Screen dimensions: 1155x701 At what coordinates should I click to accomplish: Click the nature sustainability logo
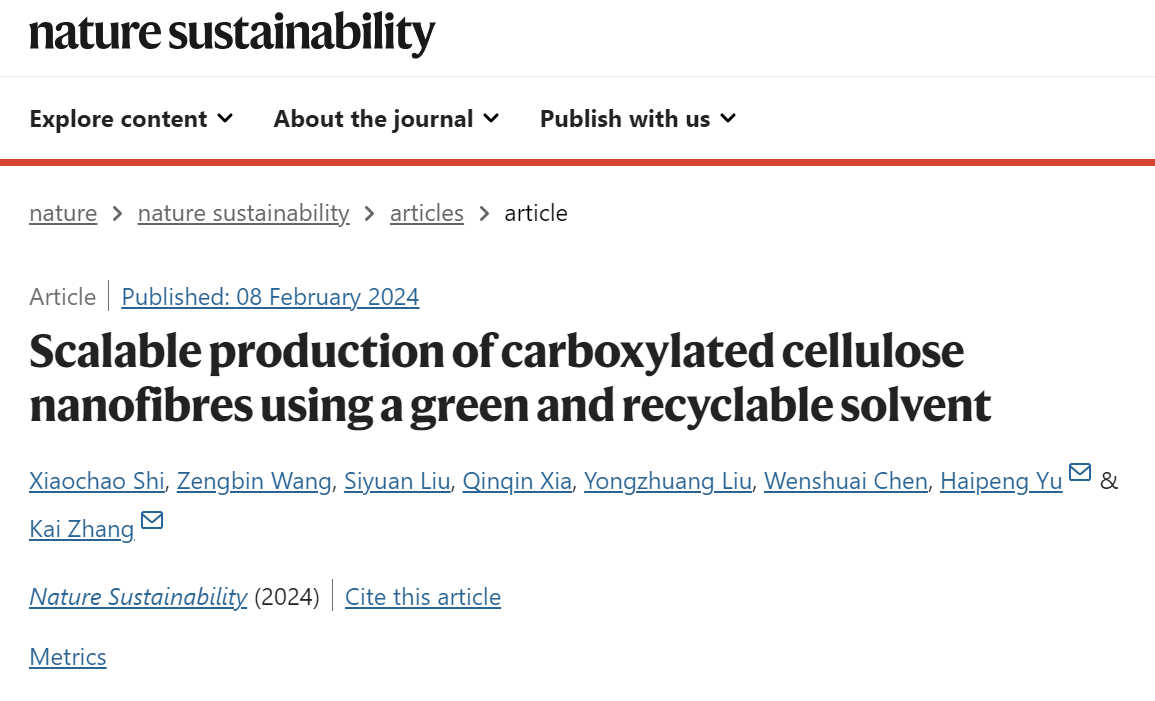(232, 34)
